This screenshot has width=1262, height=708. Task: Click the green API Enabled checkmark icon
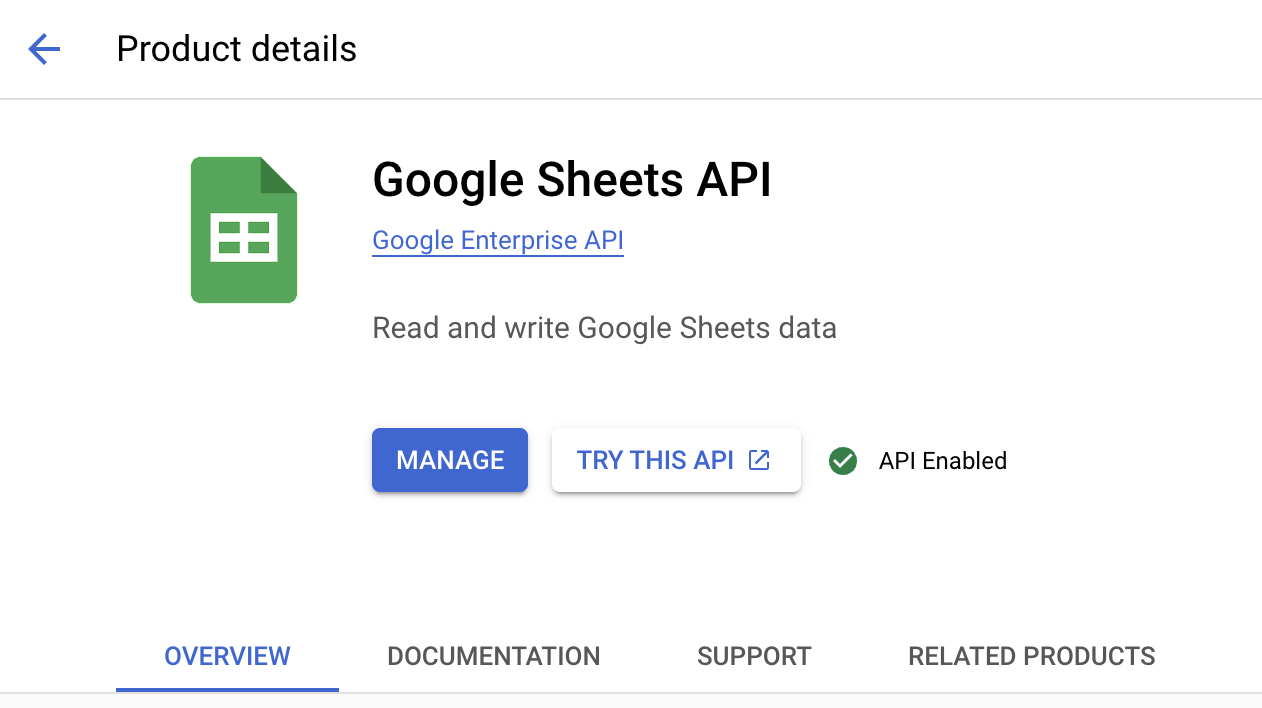pyautogui.click(x=843, y=461)
